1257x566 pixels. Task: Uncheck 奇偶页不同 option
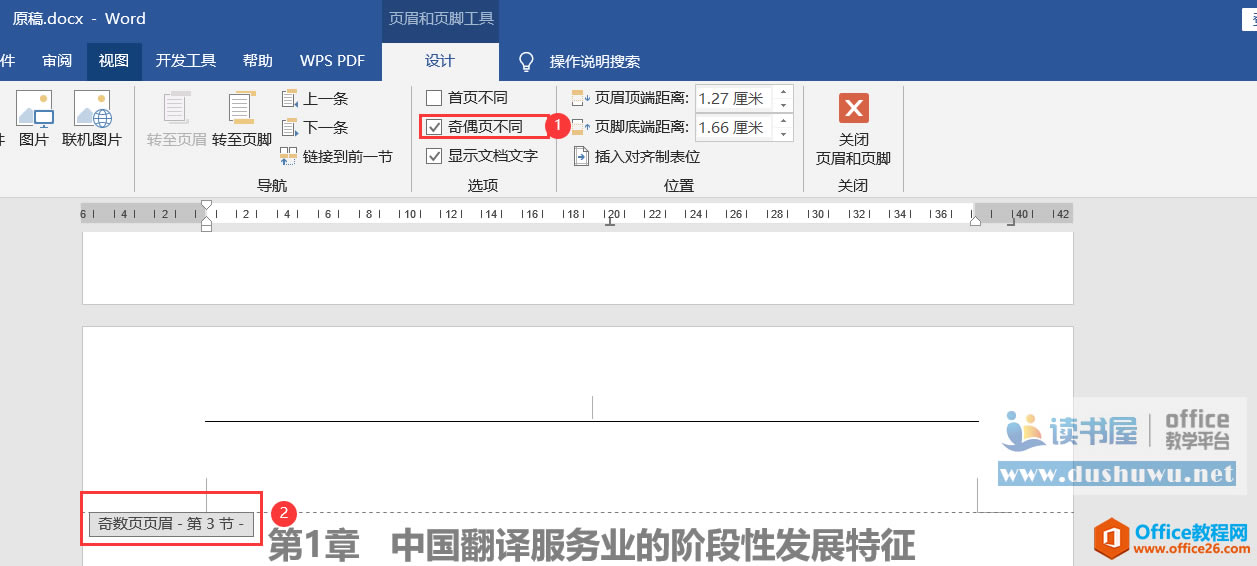pos(434,127)
